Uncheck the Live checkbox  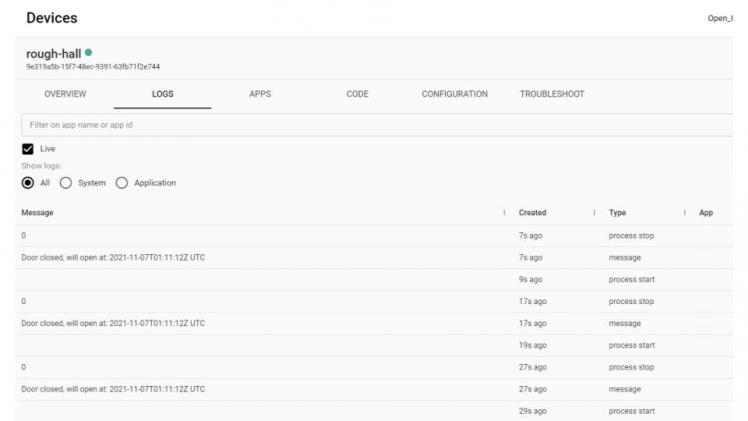pyautogui.click(x=28, y=149)
